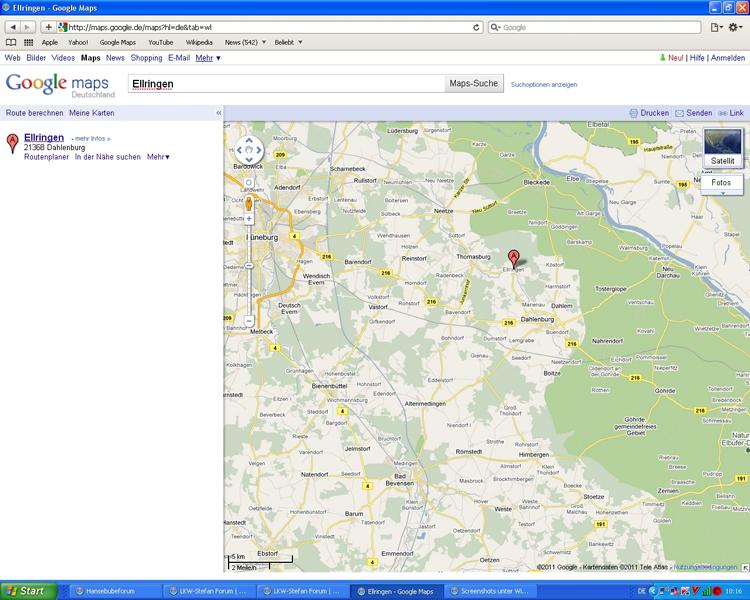Image resolution: width=750 pixels, height=600 pixels.
Task: Open Top Sites grid icon
Action: 29,42
